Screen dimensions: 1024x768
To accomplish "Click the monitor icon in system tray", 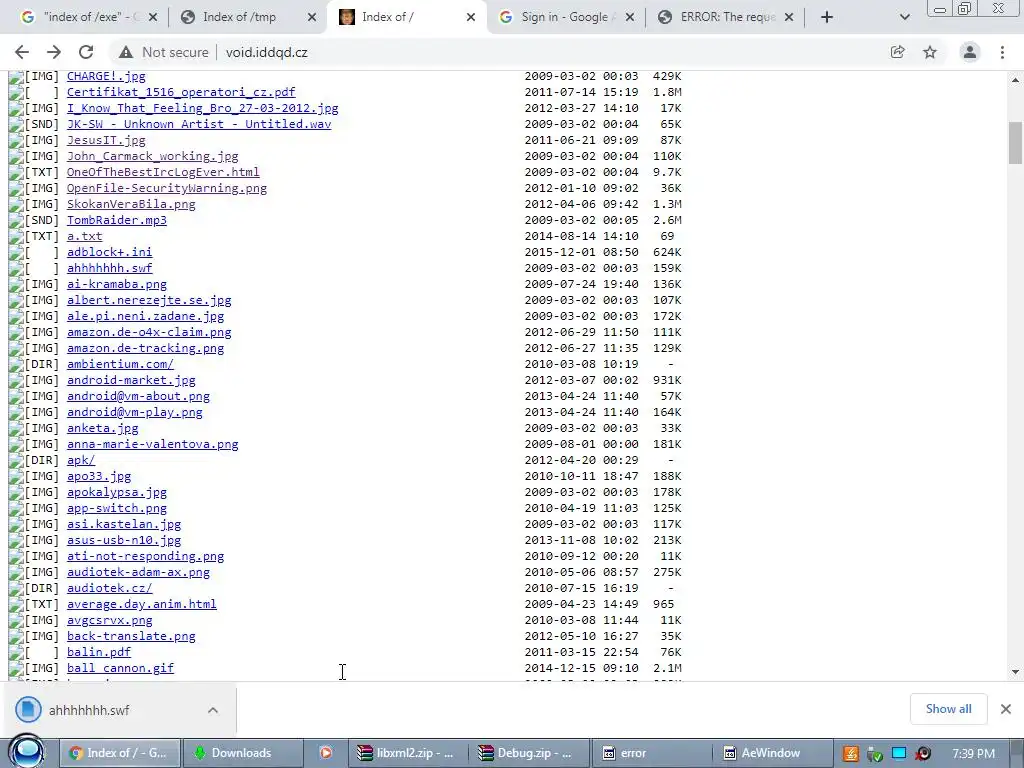I will click(899, 754).
